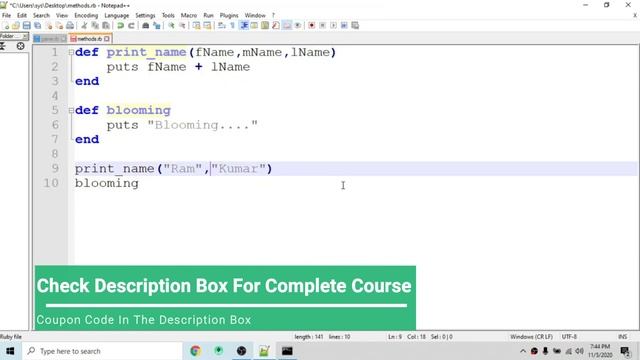This screenshot has width=640, height=360.
Task: Click the Save Recorded Macro icon
Action: point(355,25)
